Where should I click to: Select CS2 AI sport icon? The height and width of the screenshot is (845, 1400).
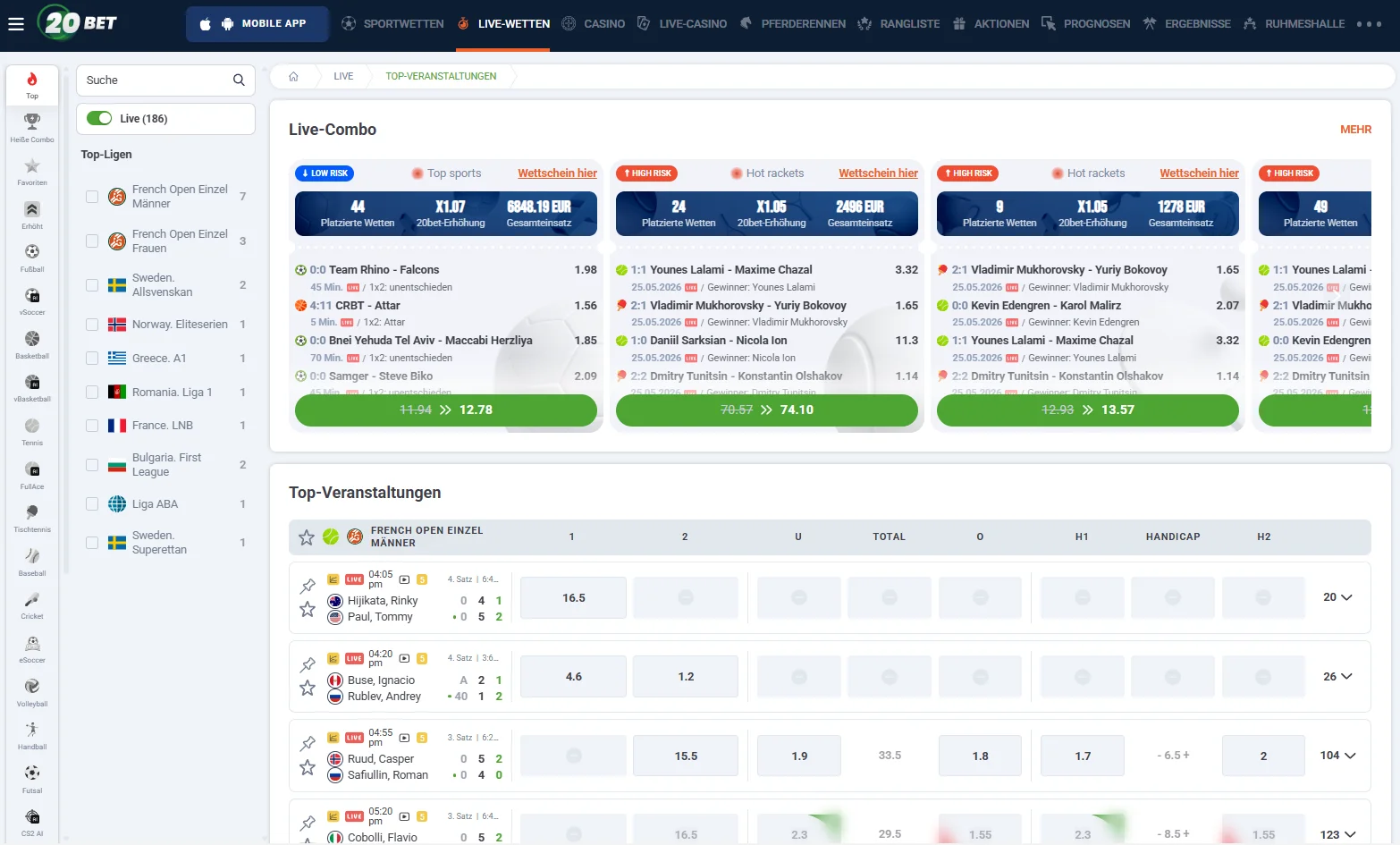[x=32, y=823]
